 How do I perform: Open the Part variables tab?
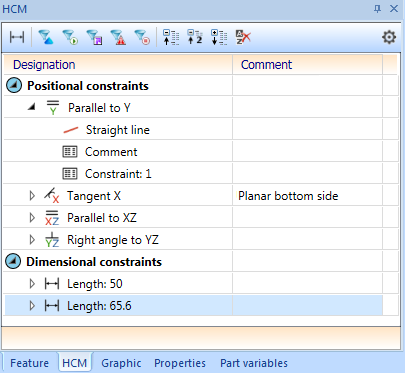click(254, 363)
